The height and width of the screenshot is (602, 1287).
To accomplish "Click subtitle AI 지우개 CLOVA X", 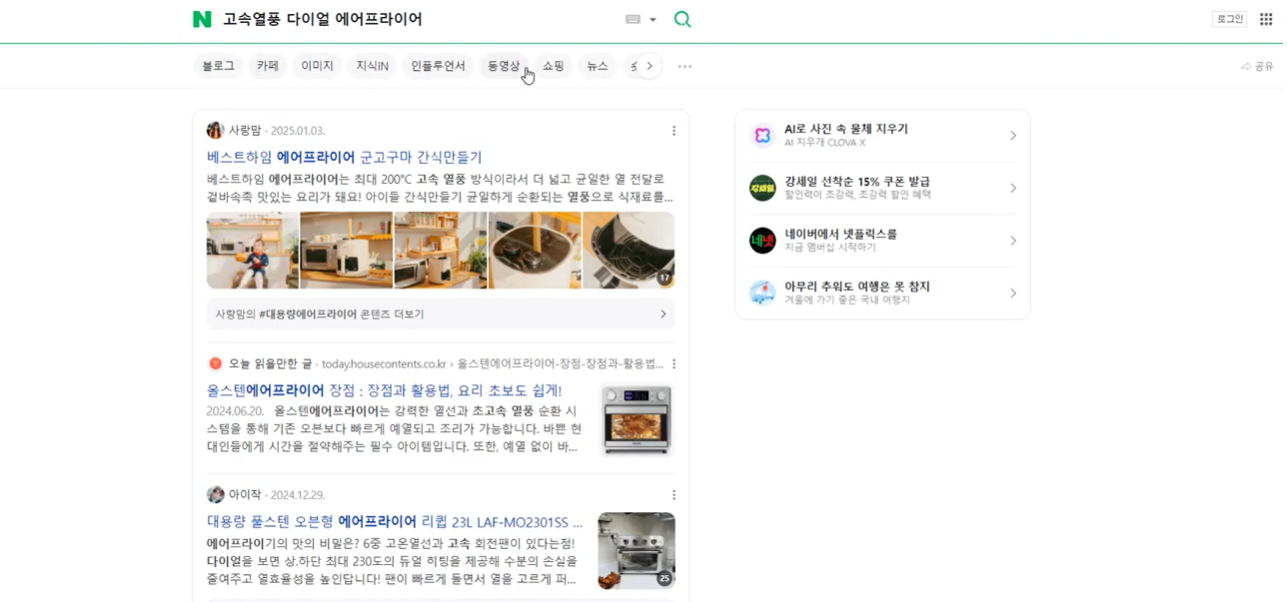I will coord(825,143).
